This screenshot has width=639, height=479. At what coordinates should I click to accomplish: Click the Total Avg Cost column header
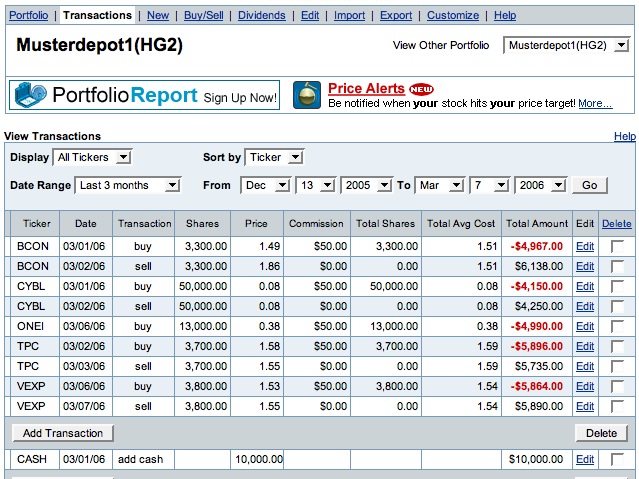point(461,223)
